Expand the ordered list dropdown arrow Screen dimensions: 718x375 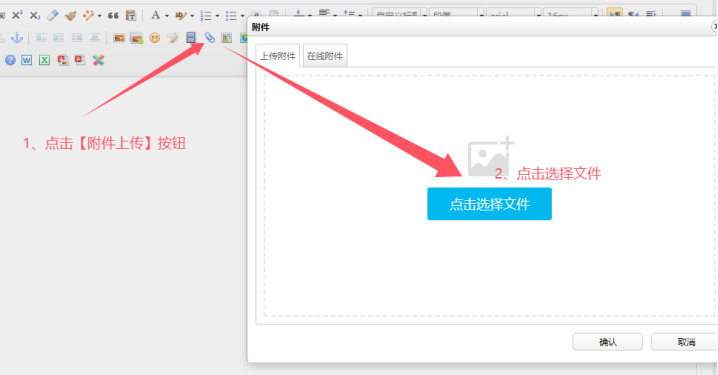coord(217,16)
